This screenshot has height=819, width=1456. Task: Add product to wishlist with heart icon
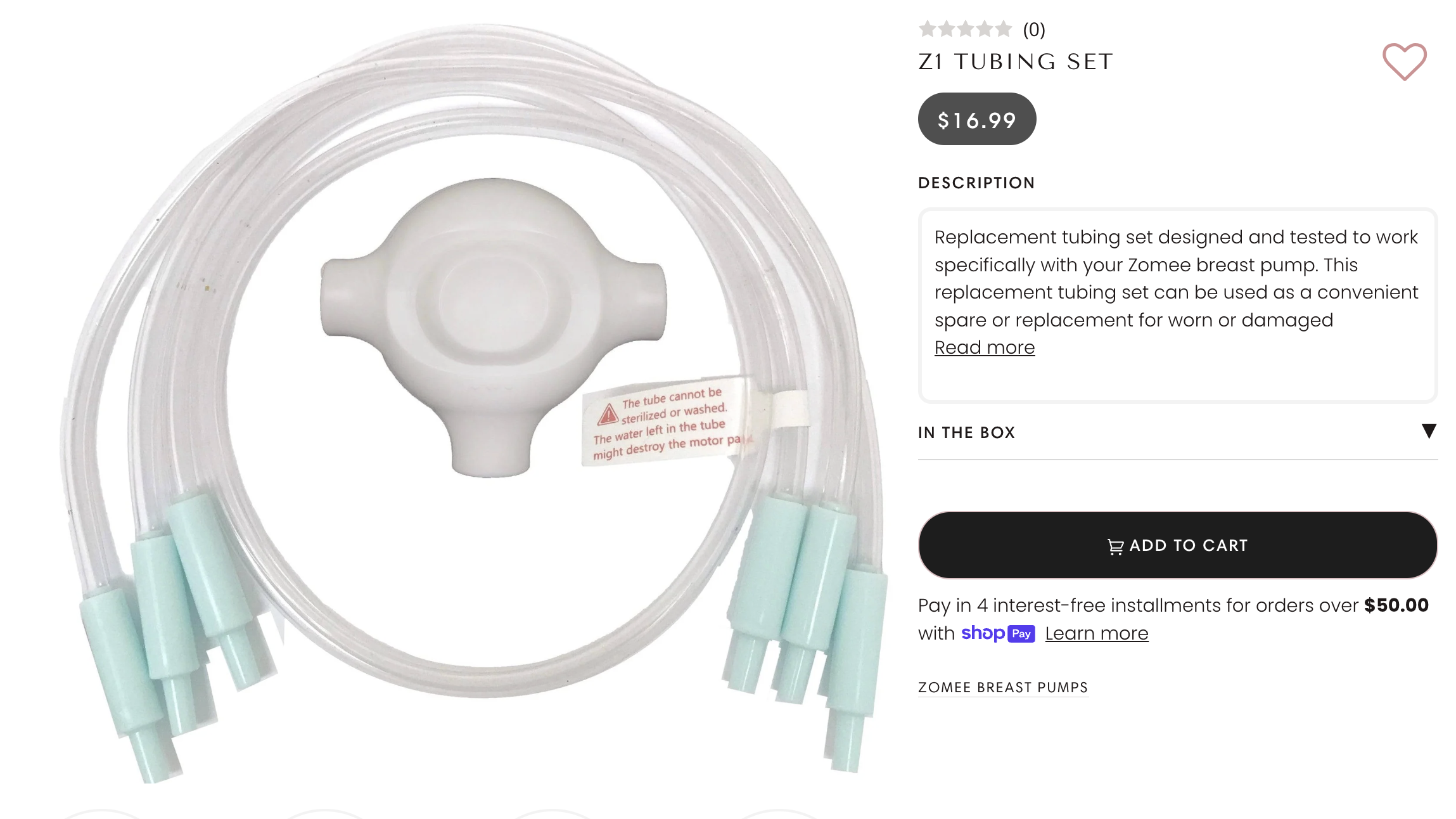[x=1404, y=61]
